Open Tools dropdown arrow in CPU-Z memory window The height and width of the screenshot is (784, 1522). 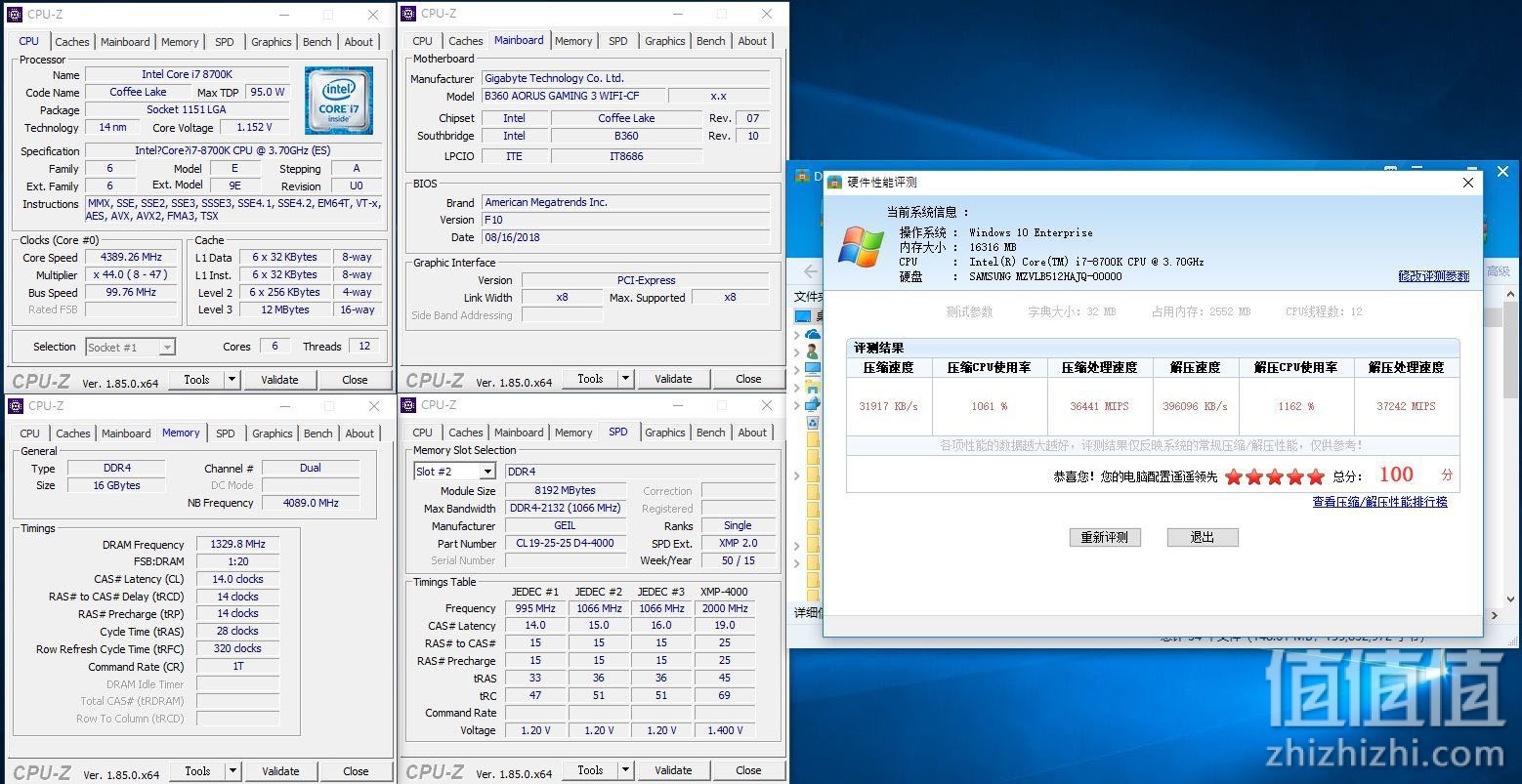point(233,771)
